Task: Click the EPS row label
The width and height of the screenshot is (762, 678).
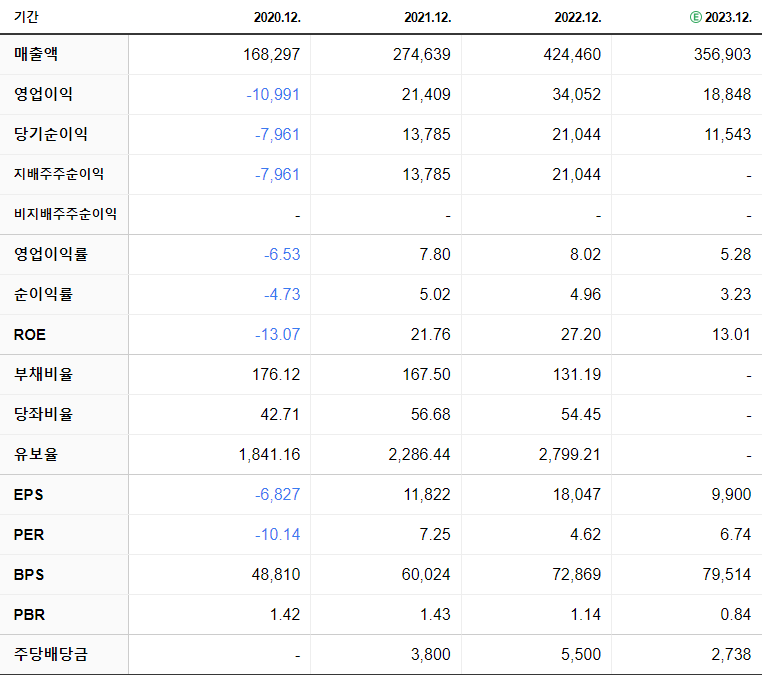Action: tap(28, 494)
